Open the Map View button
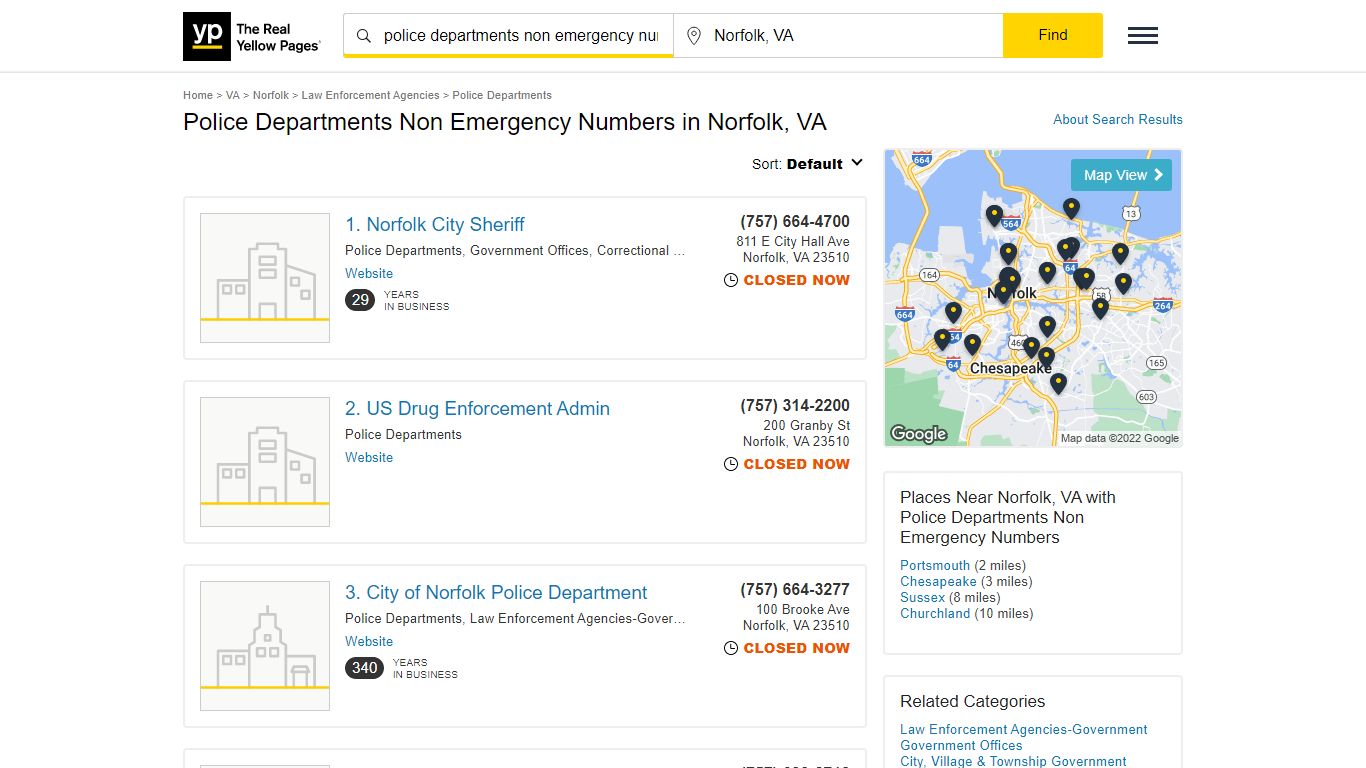 pyautogui.click(x=1121, y=175)
